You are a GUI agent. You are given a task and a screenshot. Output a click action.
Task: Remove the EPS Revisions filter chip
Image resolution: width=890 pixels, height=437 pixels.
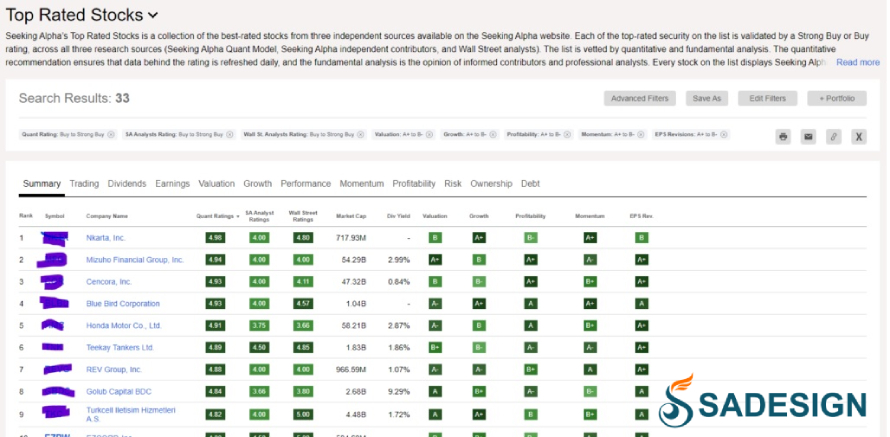pyautogui.click(x=724, y=135)
